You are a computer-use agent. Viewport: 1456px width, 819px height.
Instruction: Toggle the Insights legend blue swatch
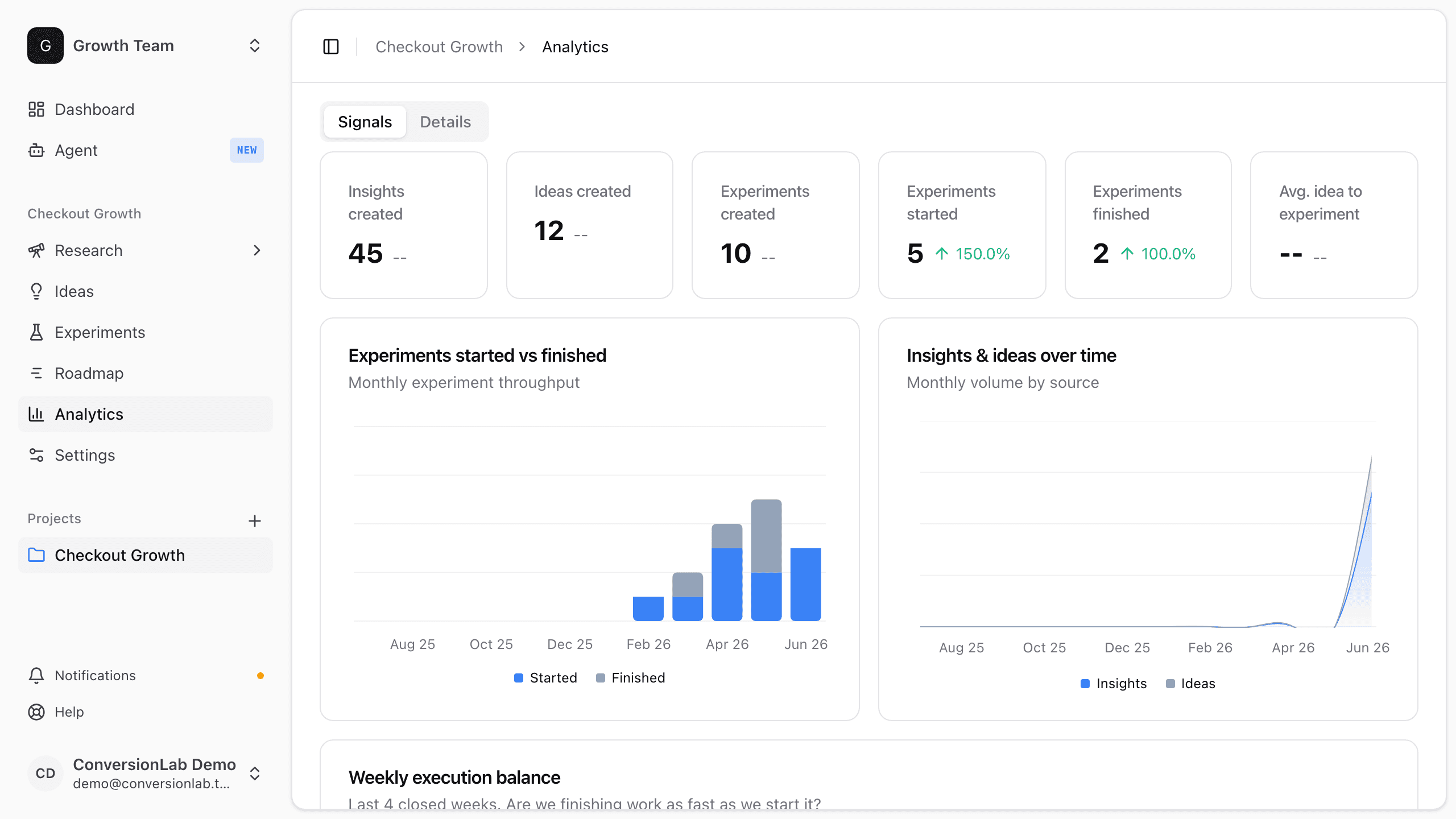coord(1085,684)
